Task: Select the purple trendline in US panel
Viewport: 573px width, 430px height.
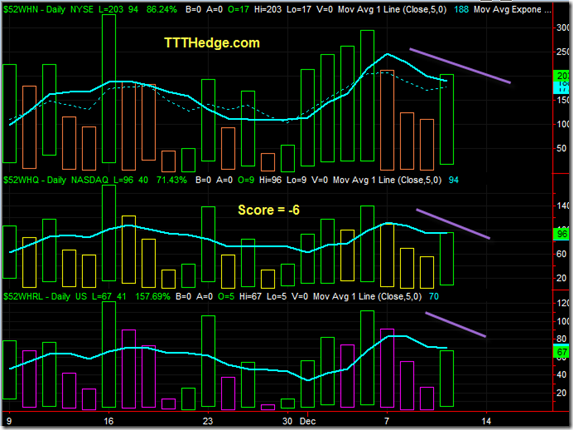Action: click(x=455, y=324)
